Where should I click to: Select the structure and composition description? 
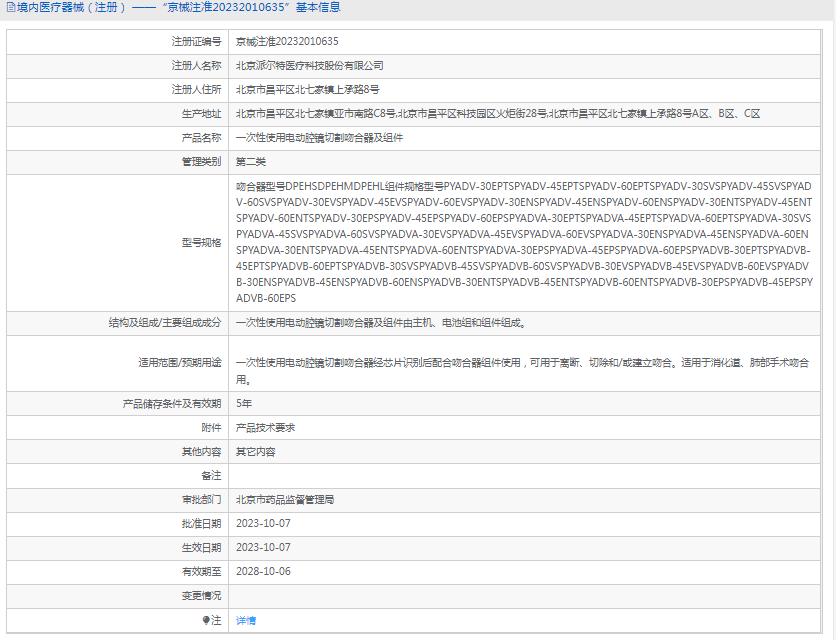381,323
